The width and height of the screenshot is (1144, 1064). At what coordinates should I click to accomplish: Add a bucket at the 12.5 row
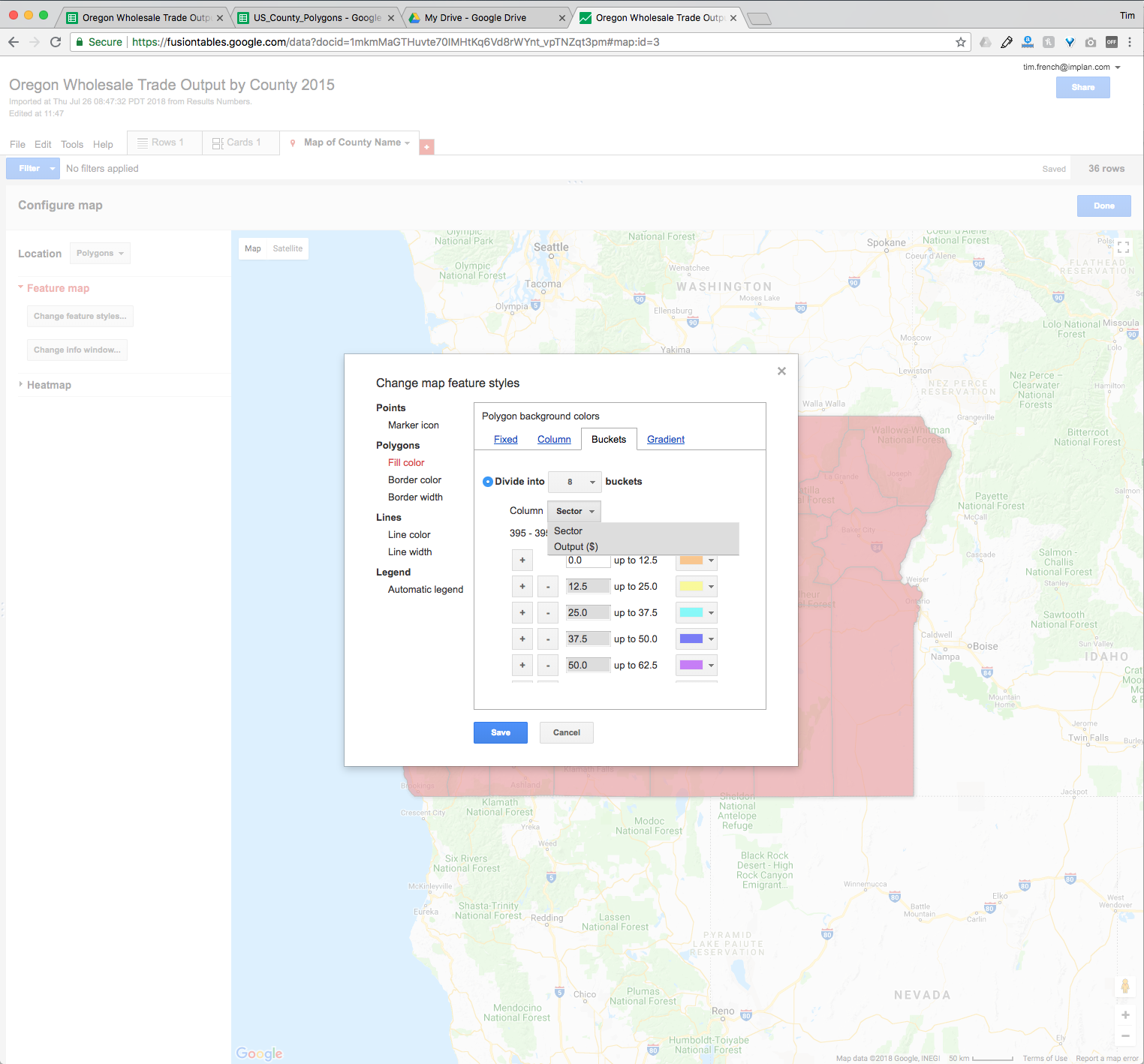[x=522, y=587]
